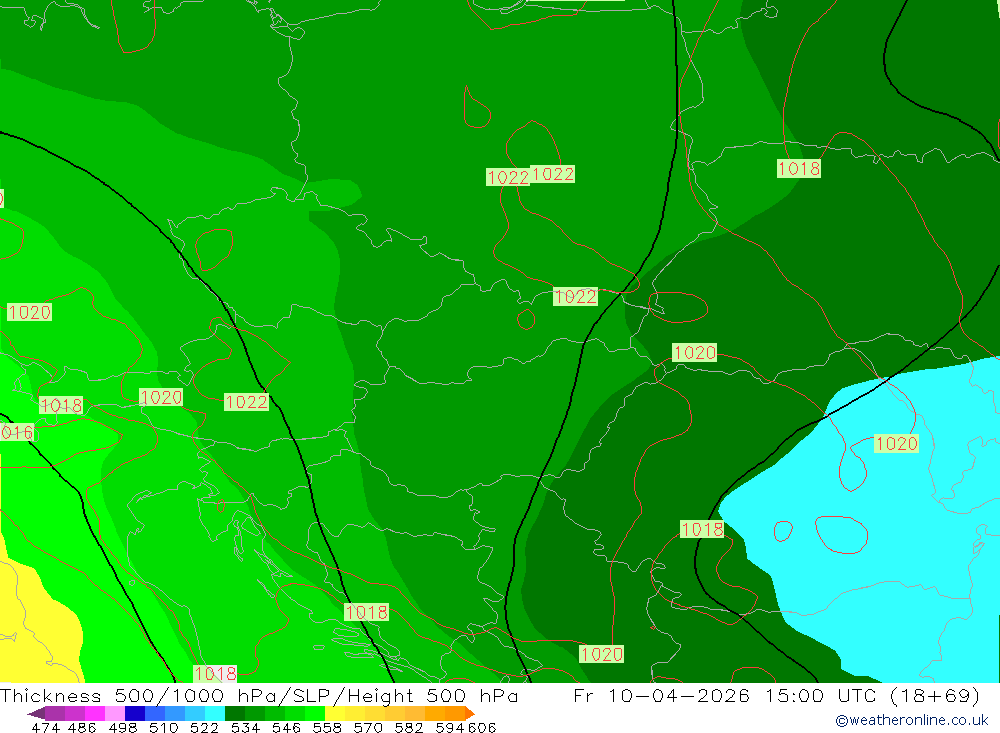Select the legend value 486

82,727
